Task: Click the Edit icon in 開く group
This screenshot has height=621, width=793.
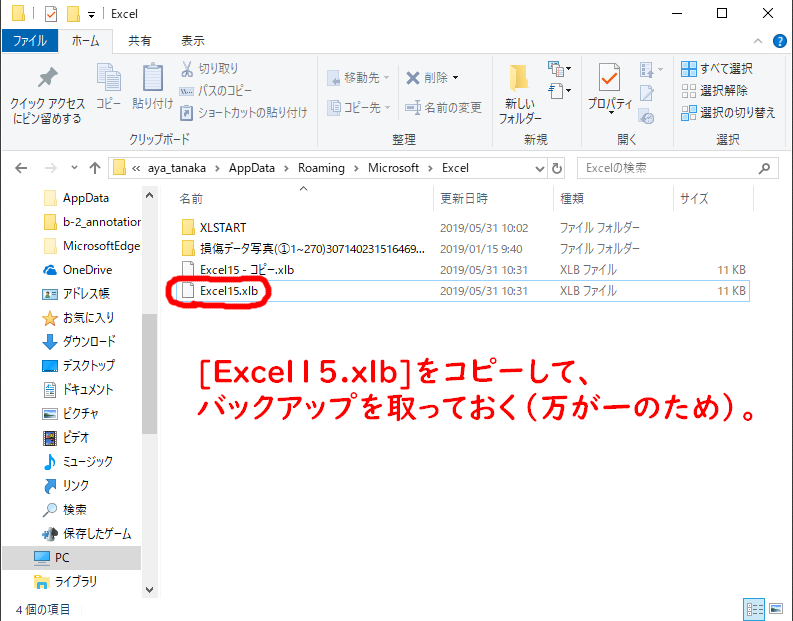Action: [647, 93]
